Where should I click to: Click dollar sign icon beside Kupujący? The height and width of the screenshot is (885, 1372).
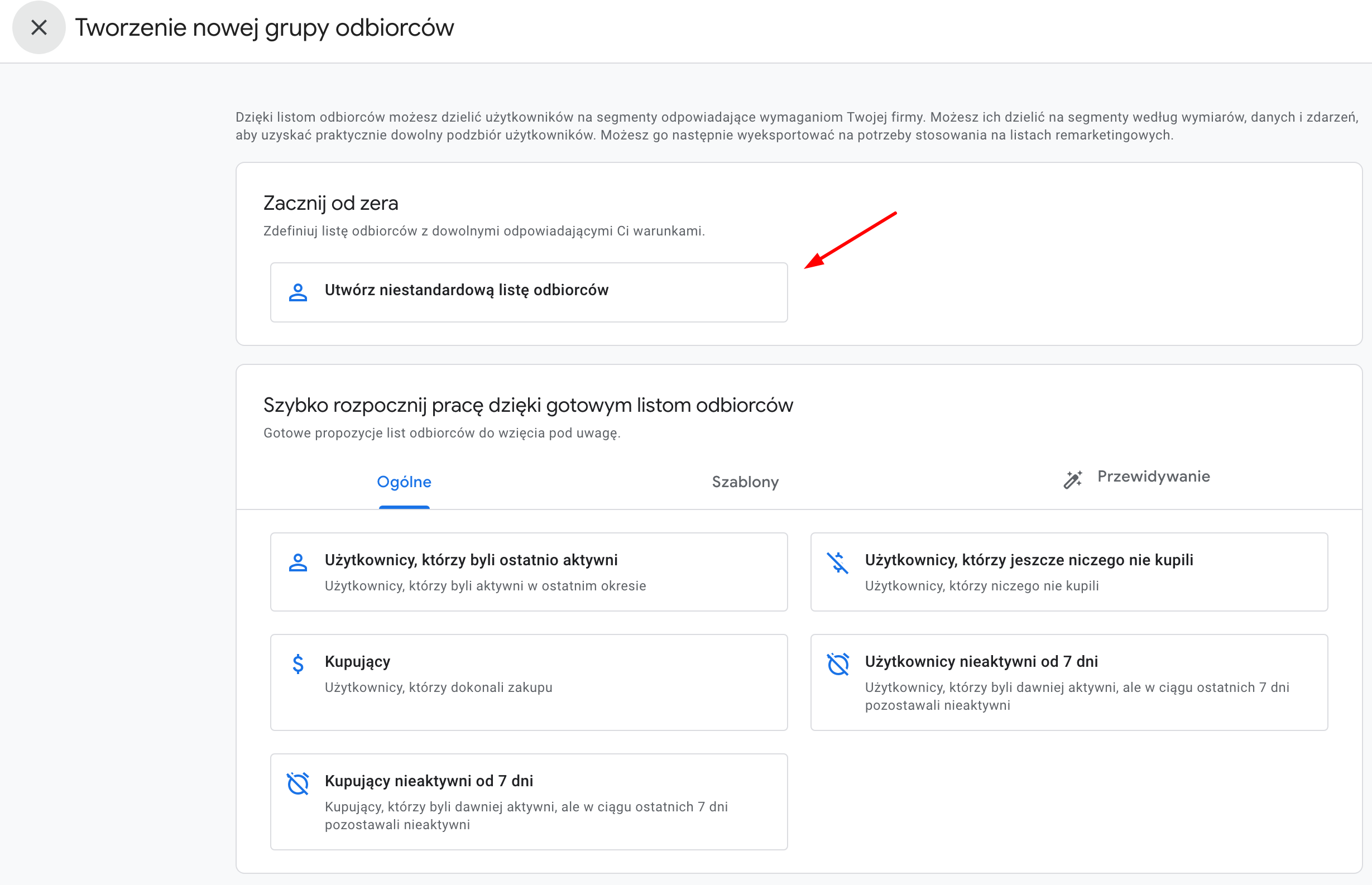pos(298,664)
